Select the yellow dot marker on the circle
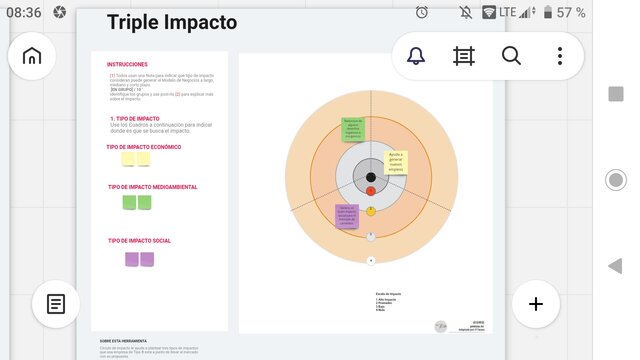Viewport: 640px width, 360px height. tap(371, 211)
